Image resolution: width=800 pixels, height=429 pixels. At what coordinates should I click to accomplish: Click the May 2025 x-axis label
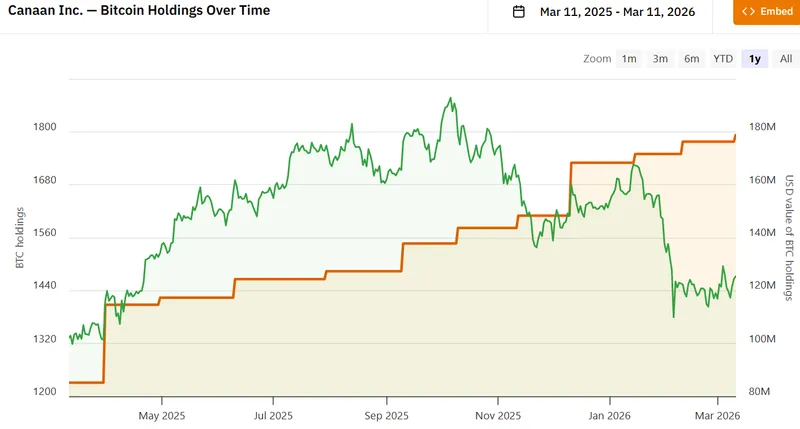(162, 415)
